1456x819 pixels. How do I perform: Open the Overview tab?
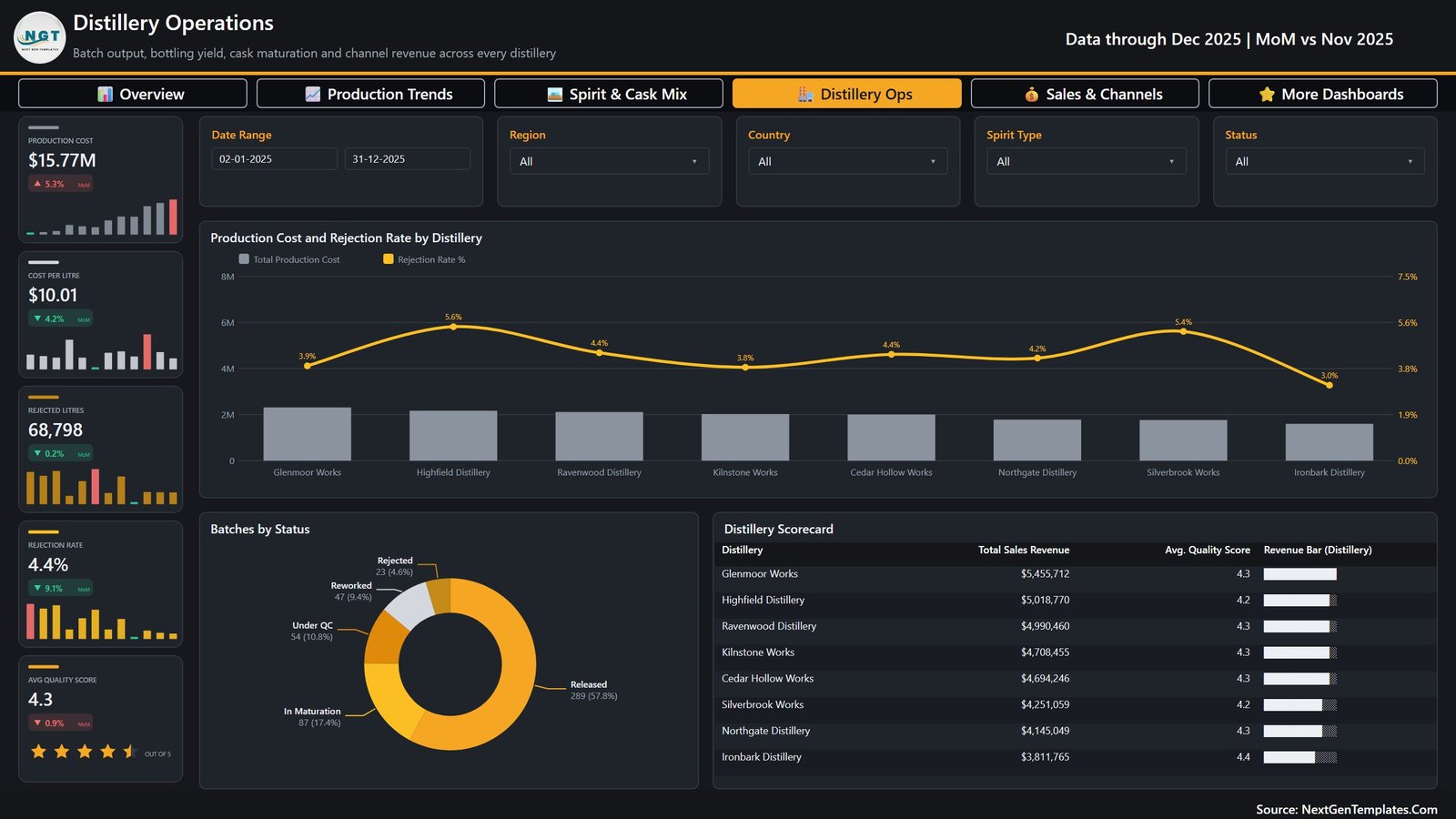pos(133,94)
